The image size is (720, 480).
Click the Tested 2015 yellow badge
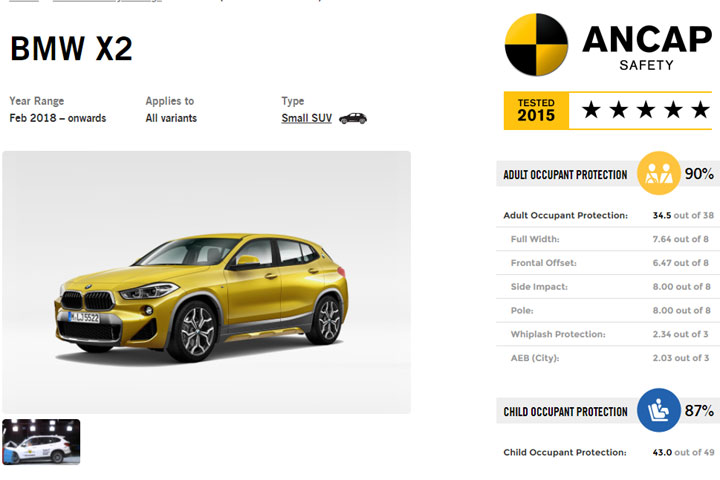536,110
